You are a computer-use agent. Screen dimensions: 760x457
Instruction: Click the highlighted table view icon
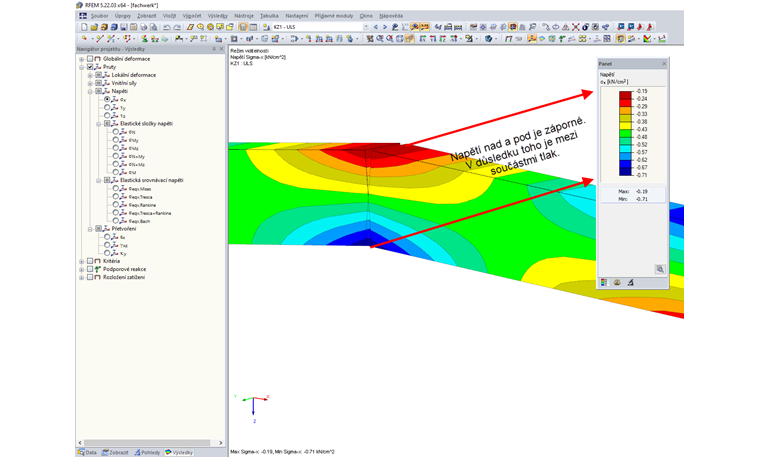[243, 27]
